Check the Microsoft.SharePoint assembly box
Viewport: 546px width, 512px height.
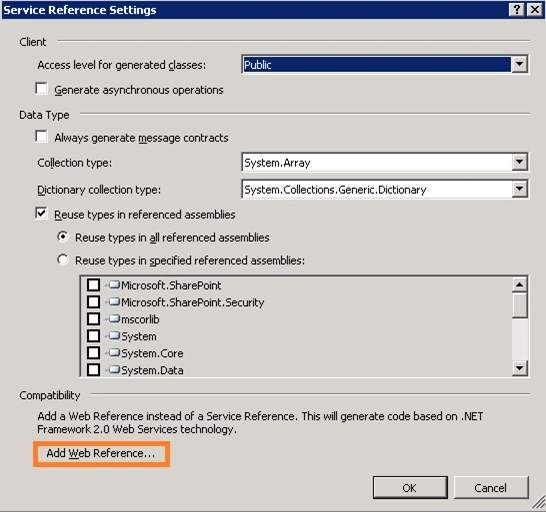(93, 285)
